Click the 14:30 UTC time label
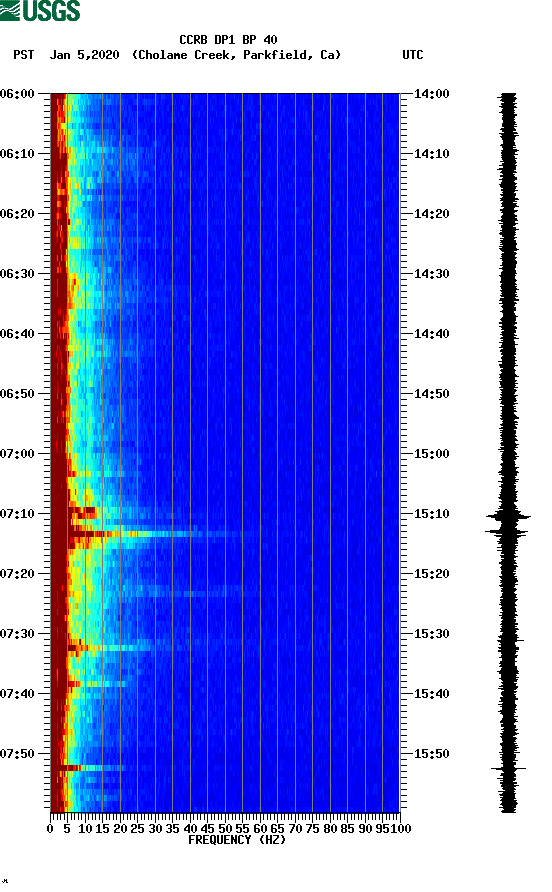The height and width of the screenshot is (892, 552). [x=431, y=274]
